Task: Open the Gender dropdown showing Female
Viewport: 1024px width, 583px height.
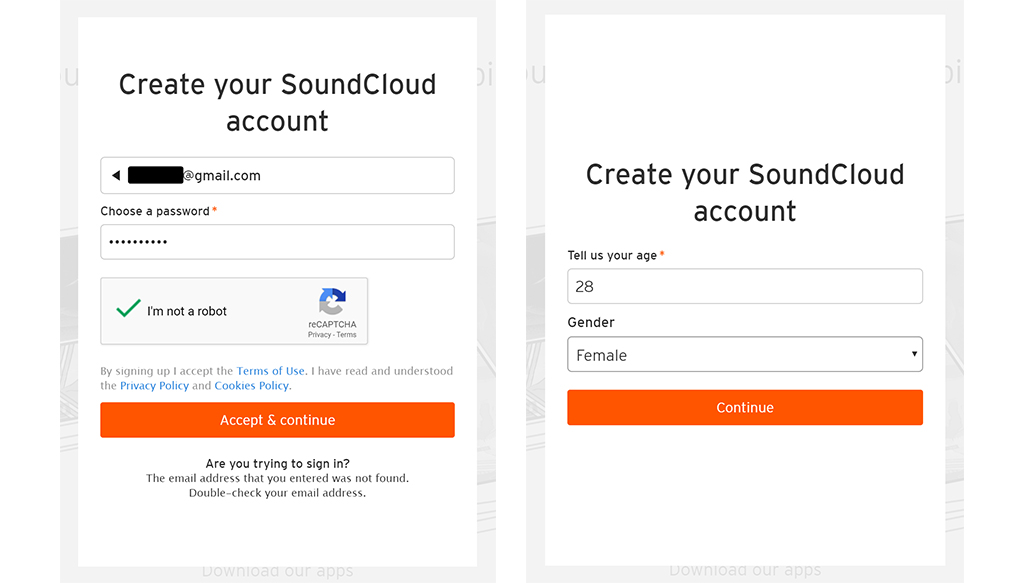Action: pos(745,355)
